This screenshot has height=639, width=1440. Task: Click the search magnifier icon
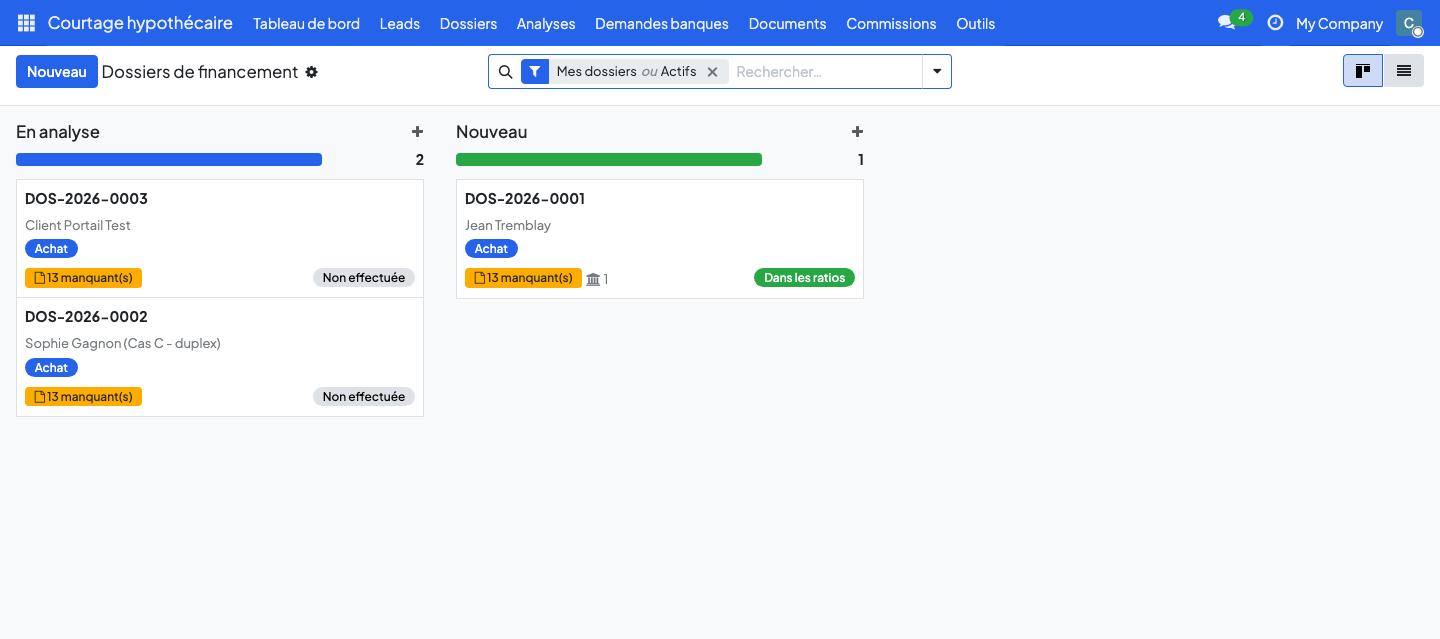point(505,72)
